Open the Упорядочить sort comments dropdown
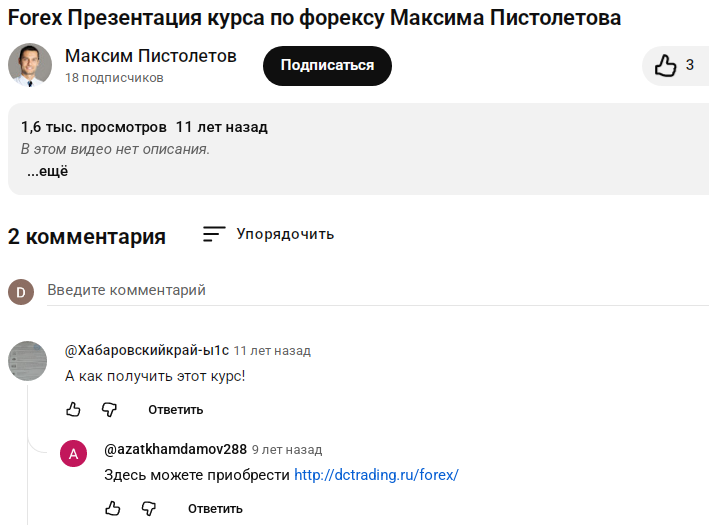709x525 pixels. tap(285, 234)
